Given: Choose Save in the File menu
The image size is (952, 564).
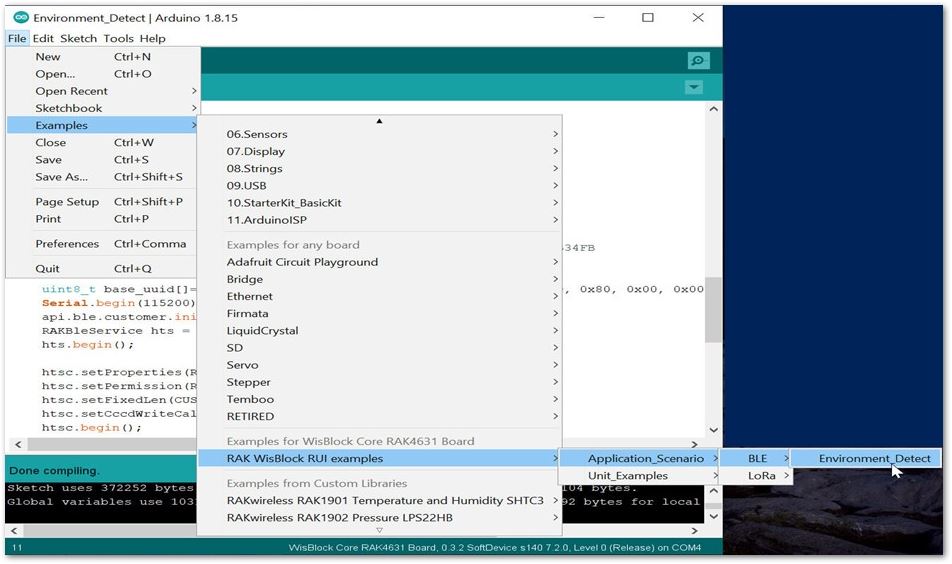Looking at the screenshot, I should pos(103,160).
